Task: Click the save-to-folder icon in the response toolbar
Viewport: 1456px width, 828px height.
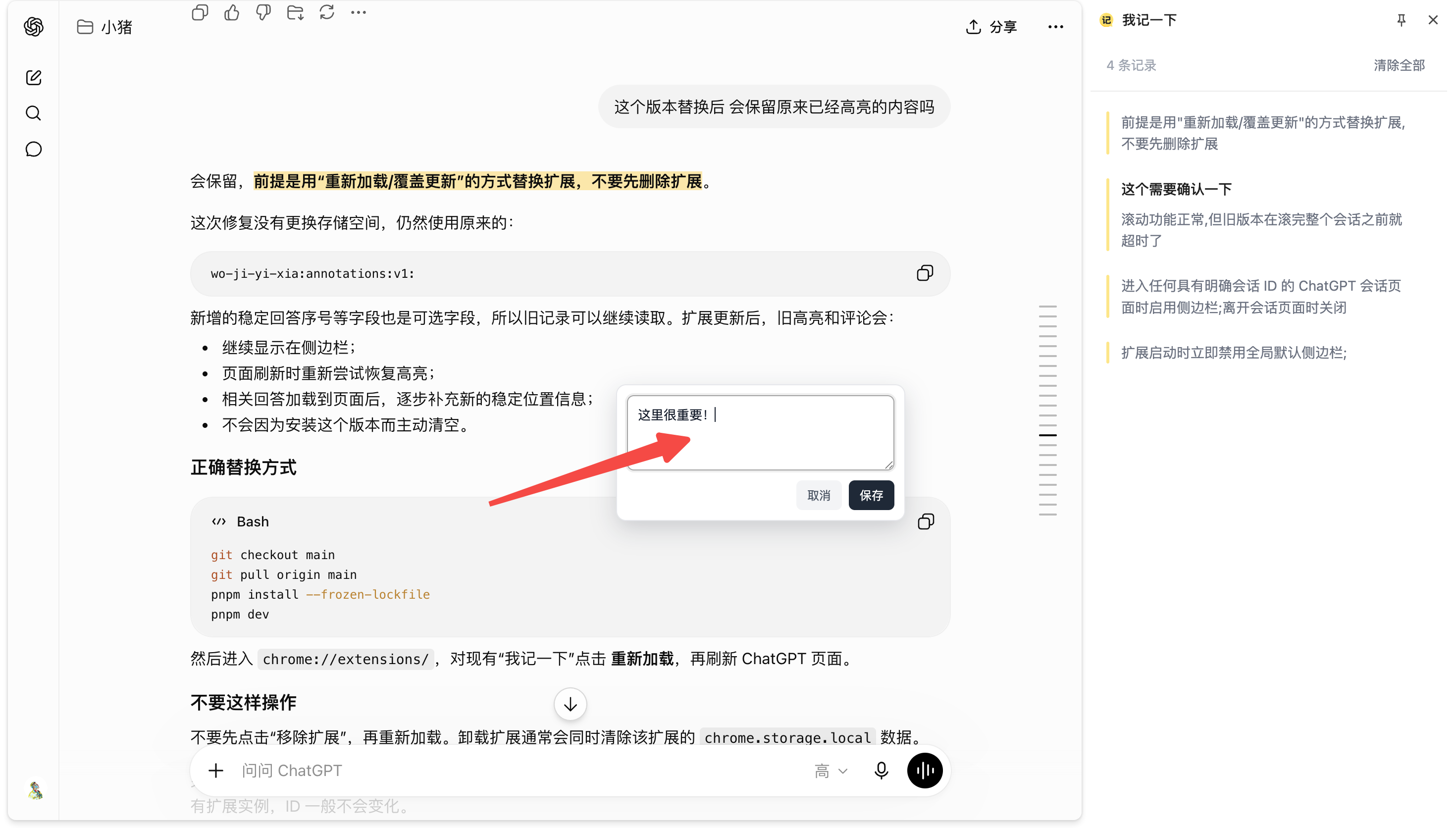Action: (295, 12)
